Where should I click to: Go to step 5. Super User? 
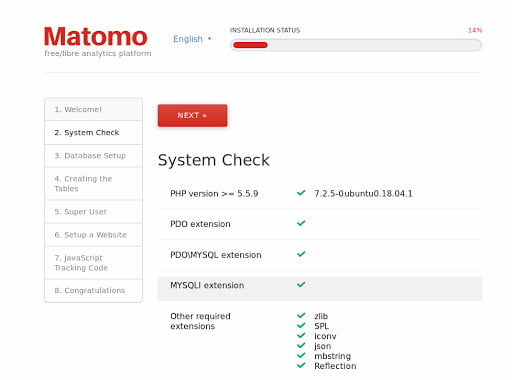pos(93,212)
